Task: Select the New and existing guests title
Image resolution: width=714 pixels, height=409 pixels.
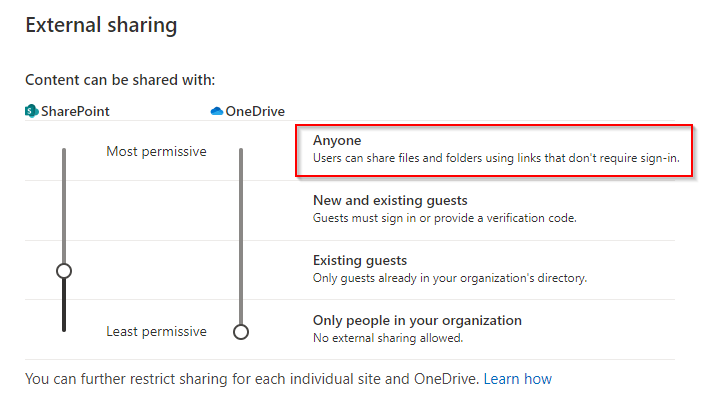Action: (390, 200)
